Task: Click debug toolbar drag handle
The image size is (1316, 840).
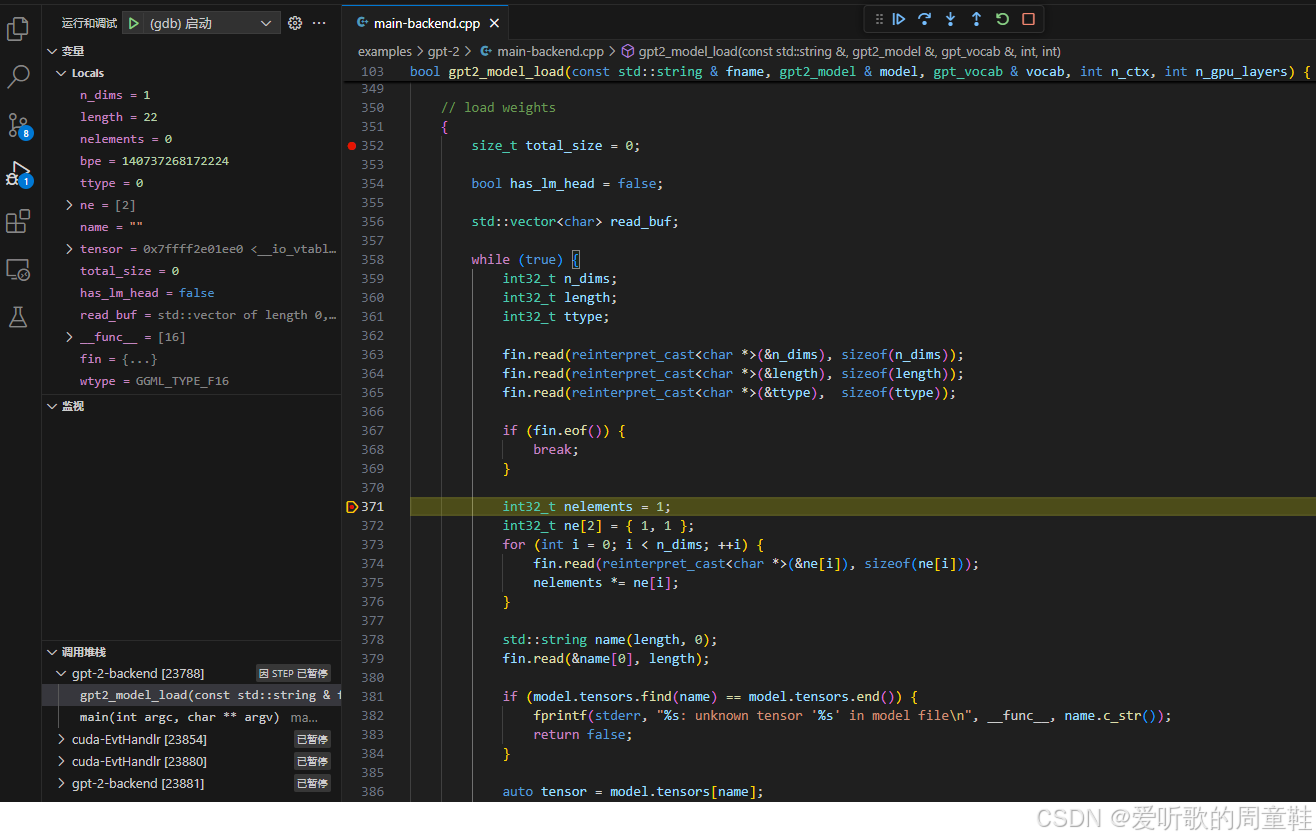Action: (x=878, y=19)
